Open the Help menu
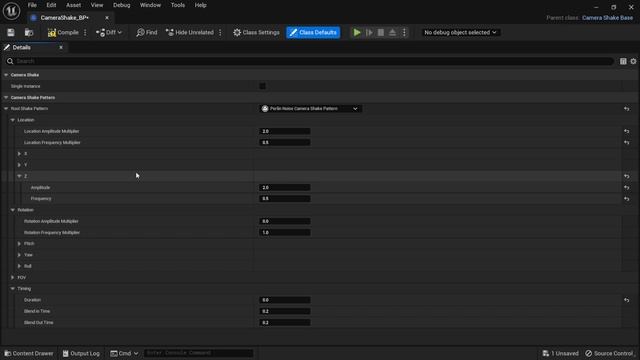The height and width of the screenshot is (360, 640). 200,5
